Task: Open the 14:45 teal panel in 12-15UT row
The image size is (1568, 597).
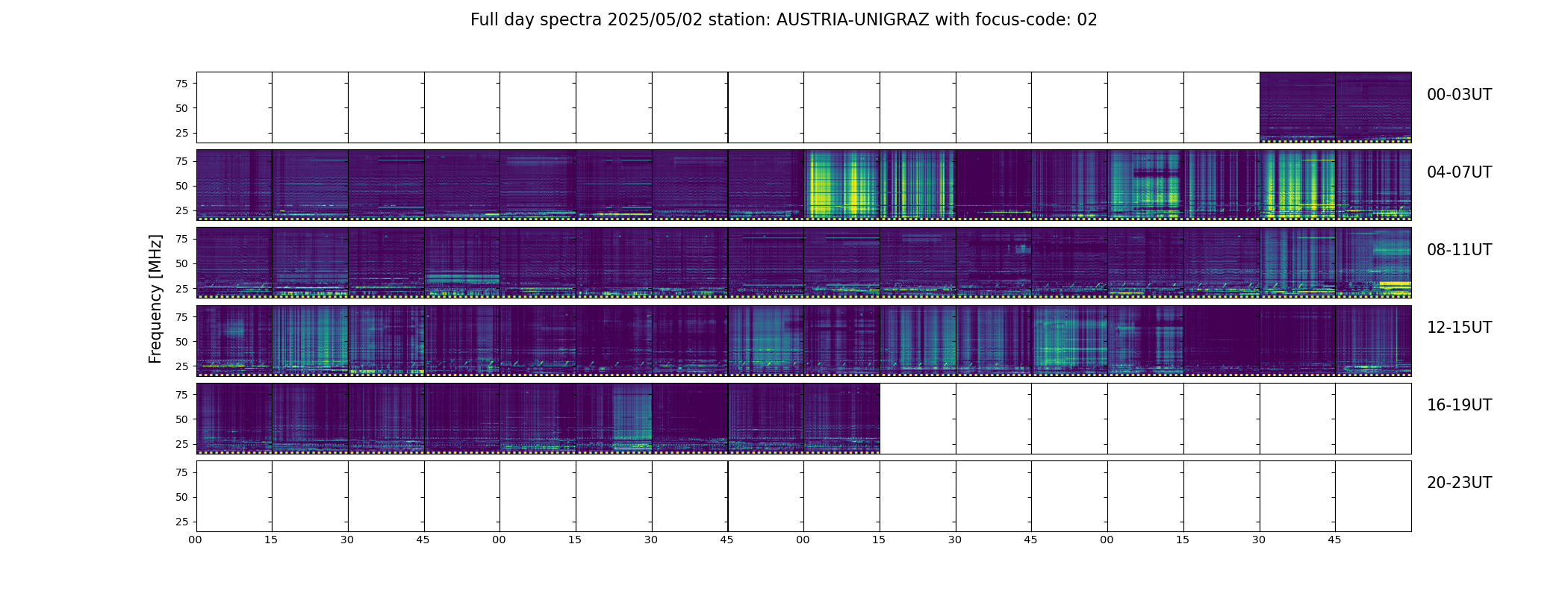Action: click(1069, 340)
